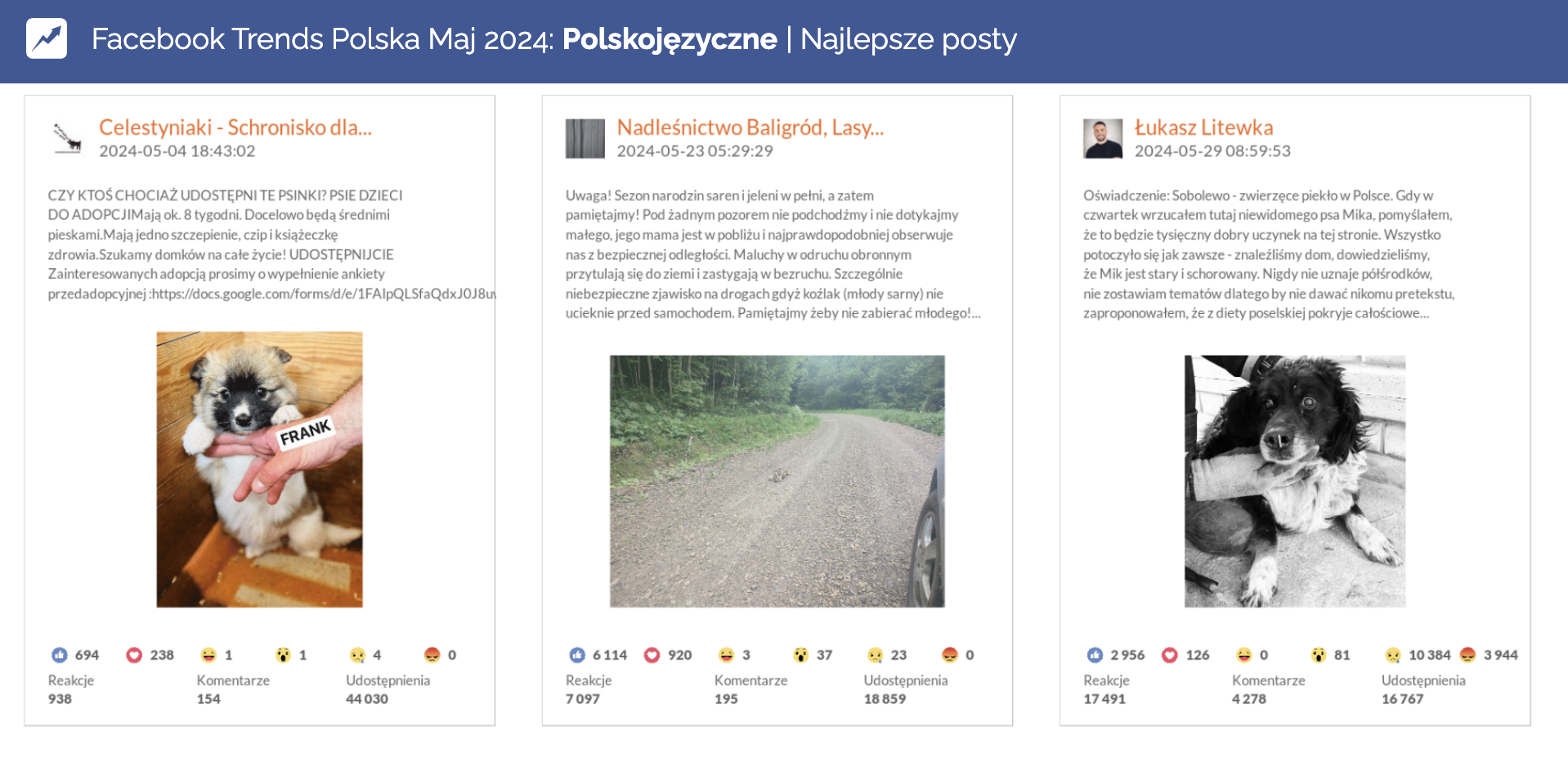The image size is (1568, 762).
Task: Click the Nadleśnictwo Baligród profile avatar
Action: pos(585,138)
